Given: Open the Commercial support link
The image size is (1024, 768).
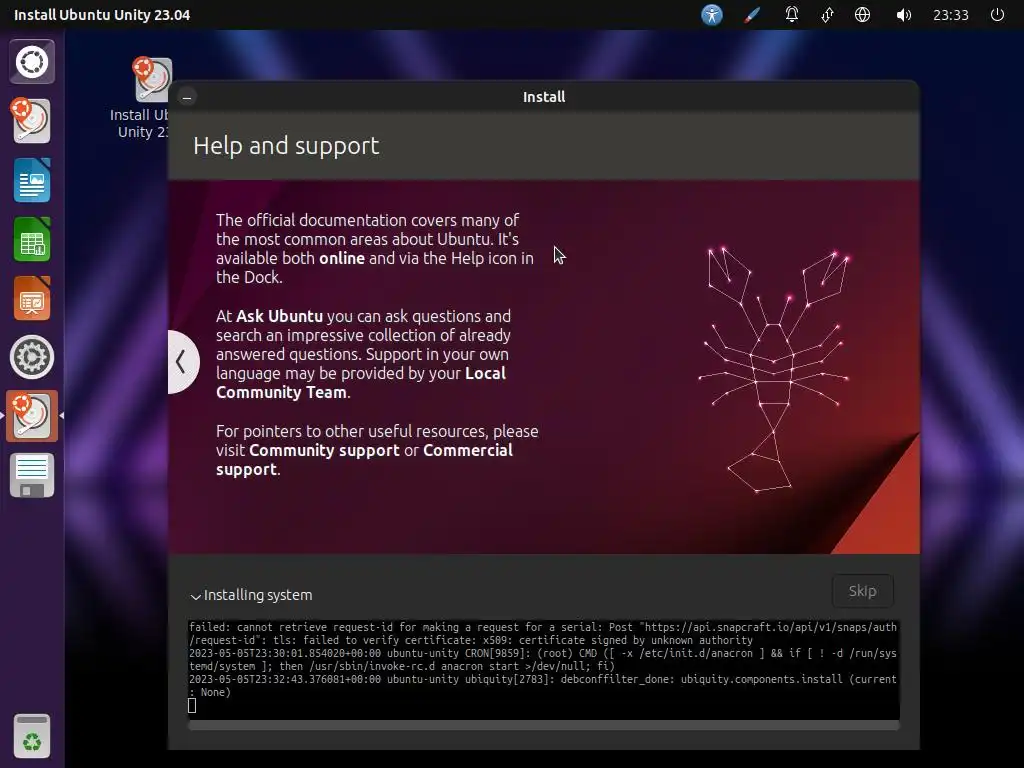Looking at the screenshot, I should click(x=364, y=460).
